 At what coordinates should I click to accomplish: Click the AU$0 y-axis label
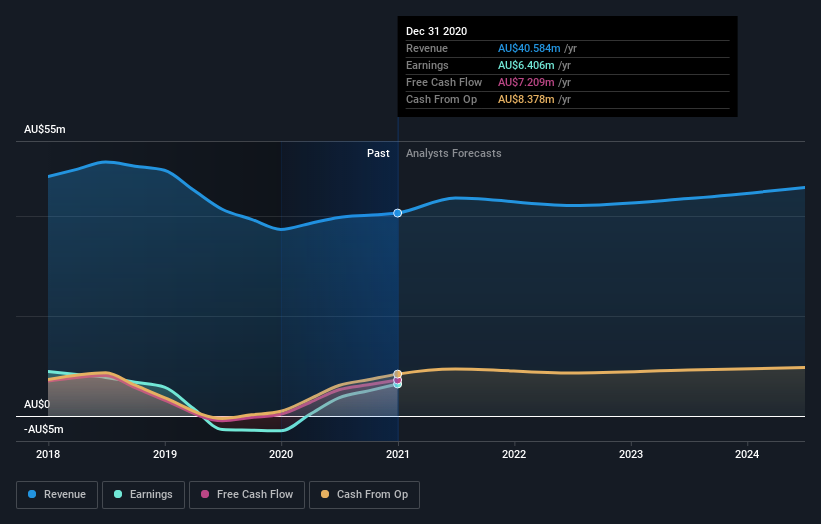[x=37, y=405]
